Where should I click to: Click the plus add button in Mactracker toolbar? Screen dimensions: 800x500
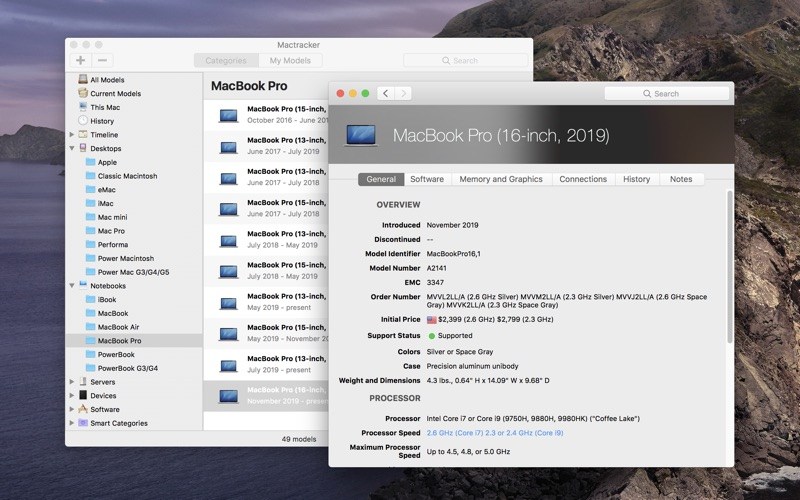[81, 60]
